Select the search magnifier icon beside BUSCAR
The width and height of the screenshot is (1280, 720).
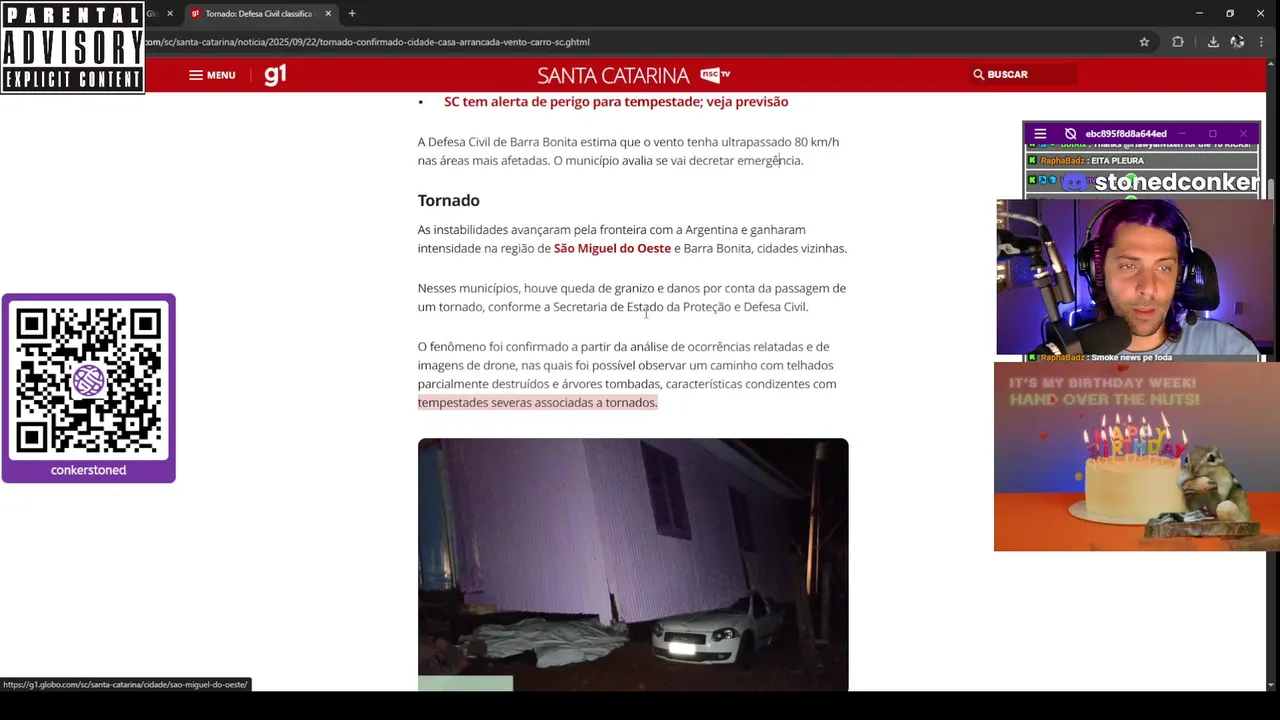click(979, 74)
